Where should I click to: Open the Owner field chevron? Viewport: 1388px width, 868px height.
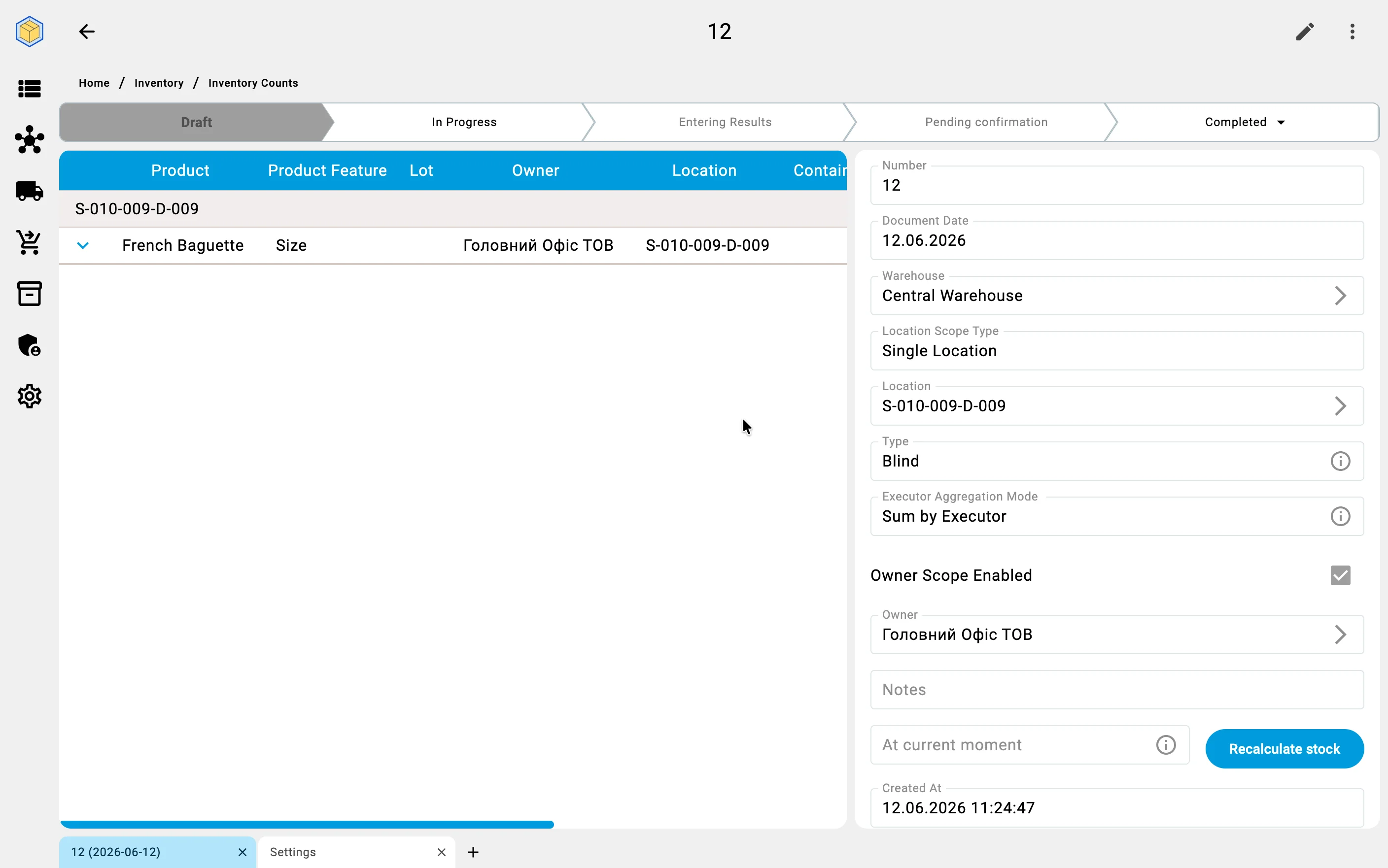1340,634
